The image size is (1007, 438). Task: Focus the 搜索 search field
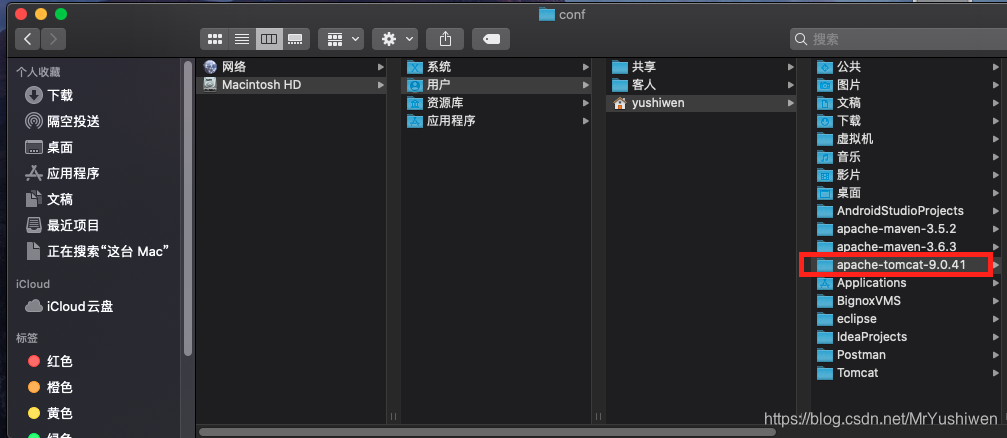point(898,39)
